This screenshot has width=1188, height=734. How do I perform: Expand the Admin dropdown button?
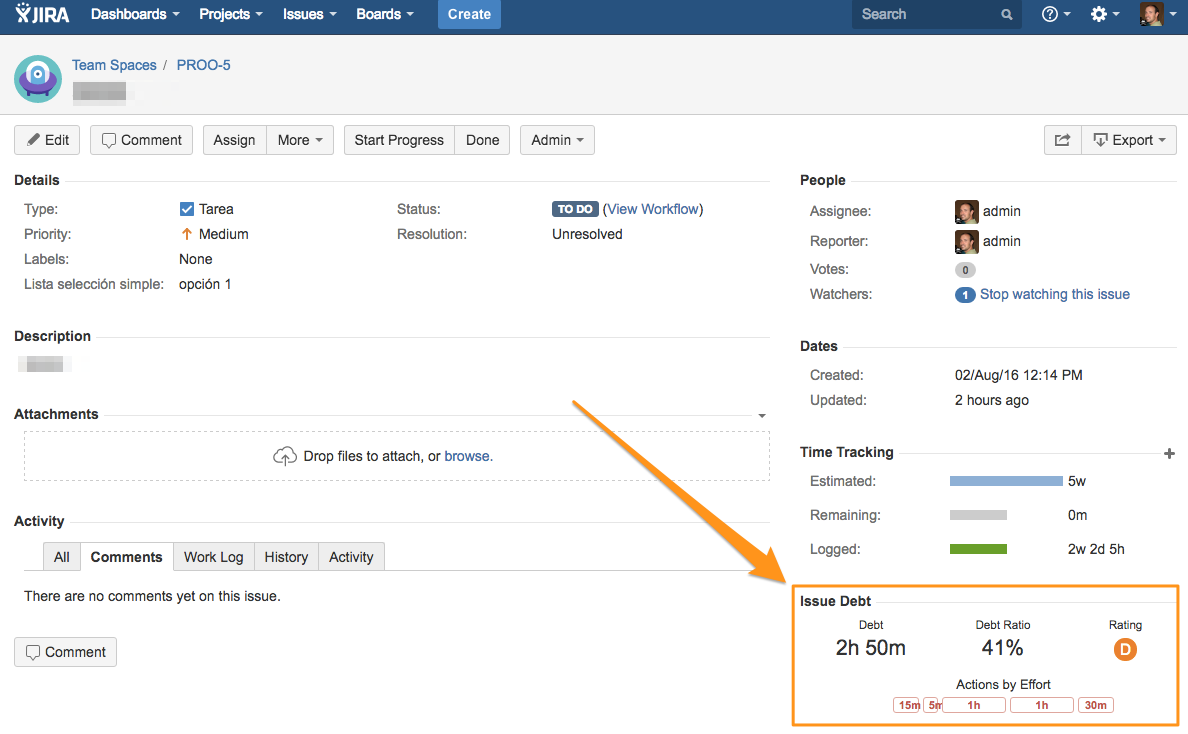pos(557,140)
